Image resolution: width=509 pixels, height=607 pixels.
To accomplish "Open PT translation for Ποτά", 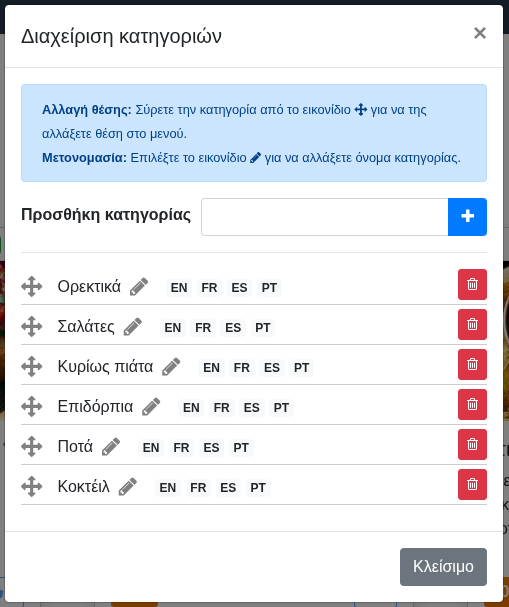I will pyautogui.click(x=241, y=448).
